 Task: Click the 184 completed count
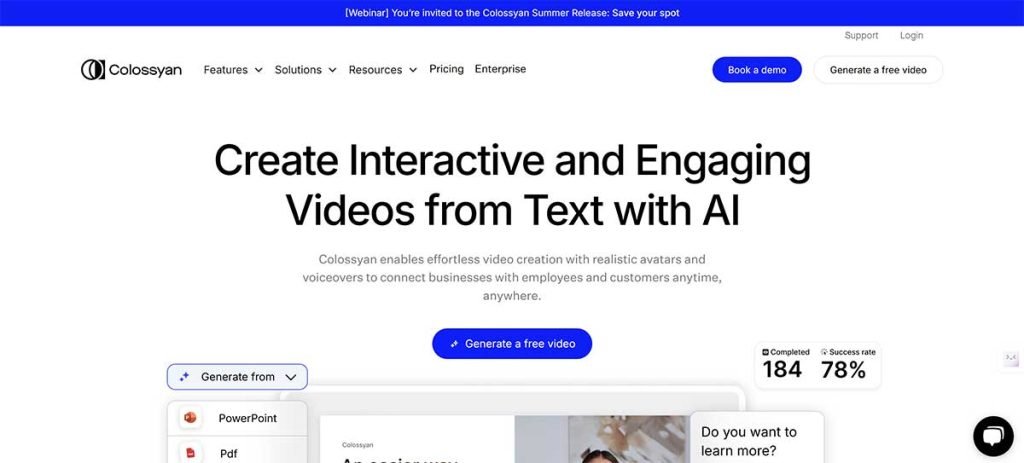tap(782, 370)
